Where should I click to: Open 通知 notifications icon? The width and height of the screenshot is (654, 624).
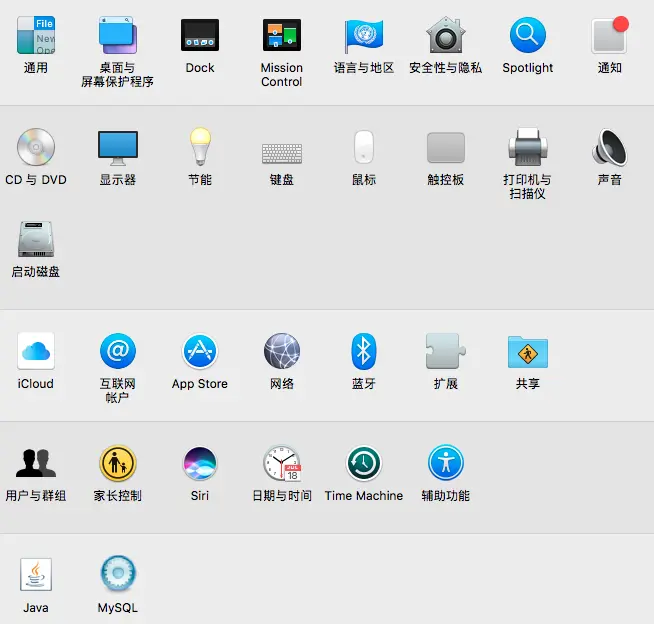(609, 35)
